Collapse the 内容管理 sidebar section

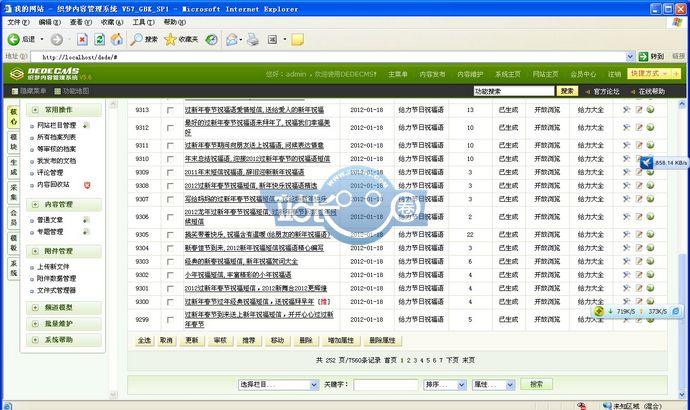click(64, 205)
